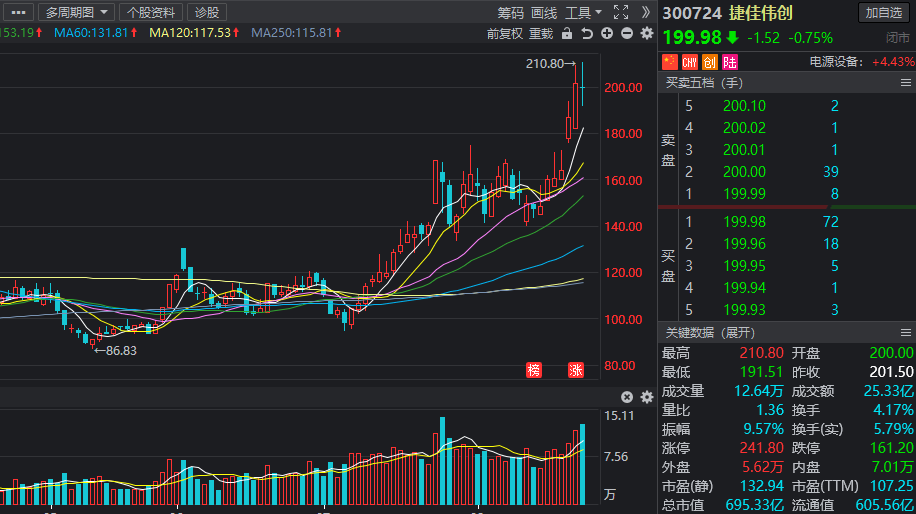Viewport: 916px width, 514px height.
Task: Click current price 199.98 display
Action: 692,37
